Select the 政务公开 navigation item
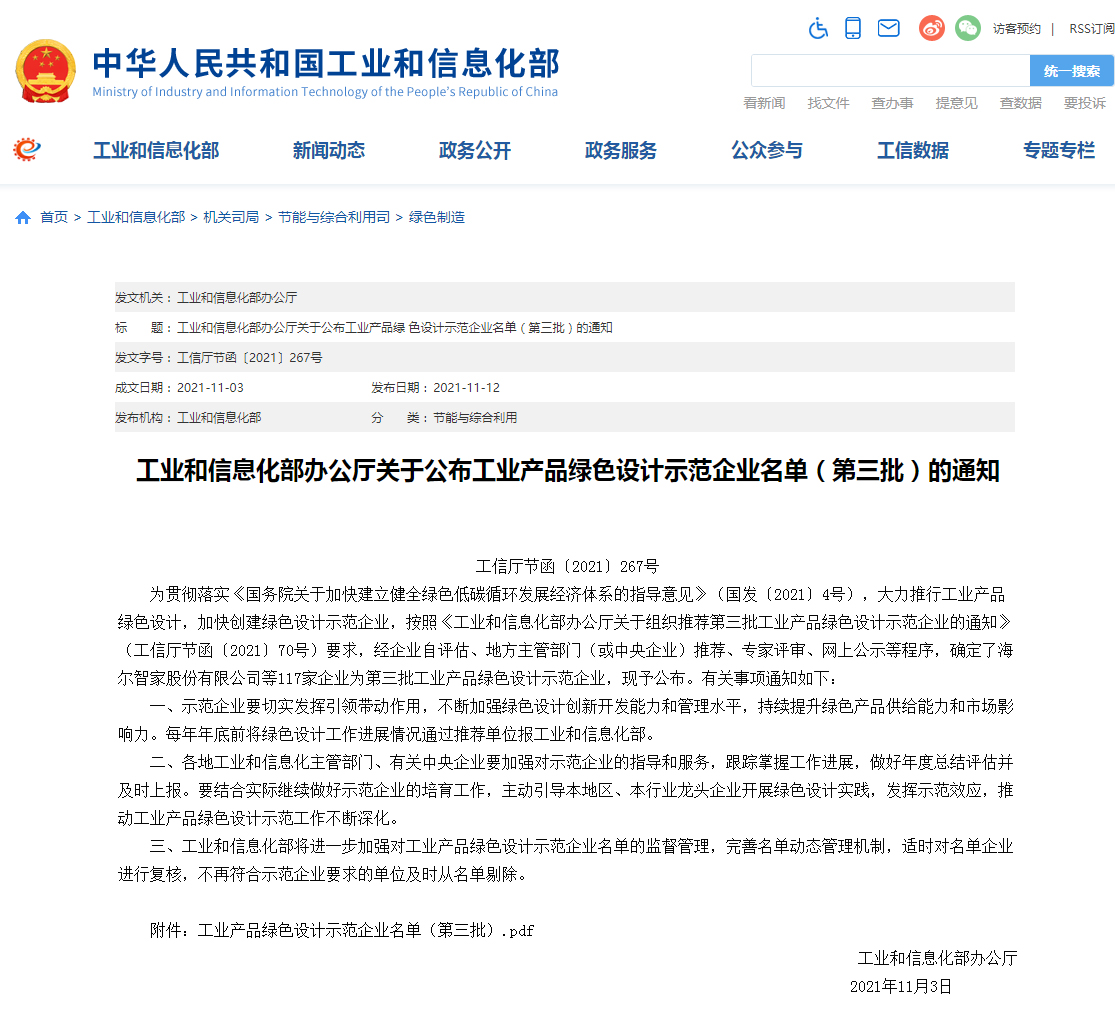This screenshot has width=1115, height=1021. pos(474,151)
